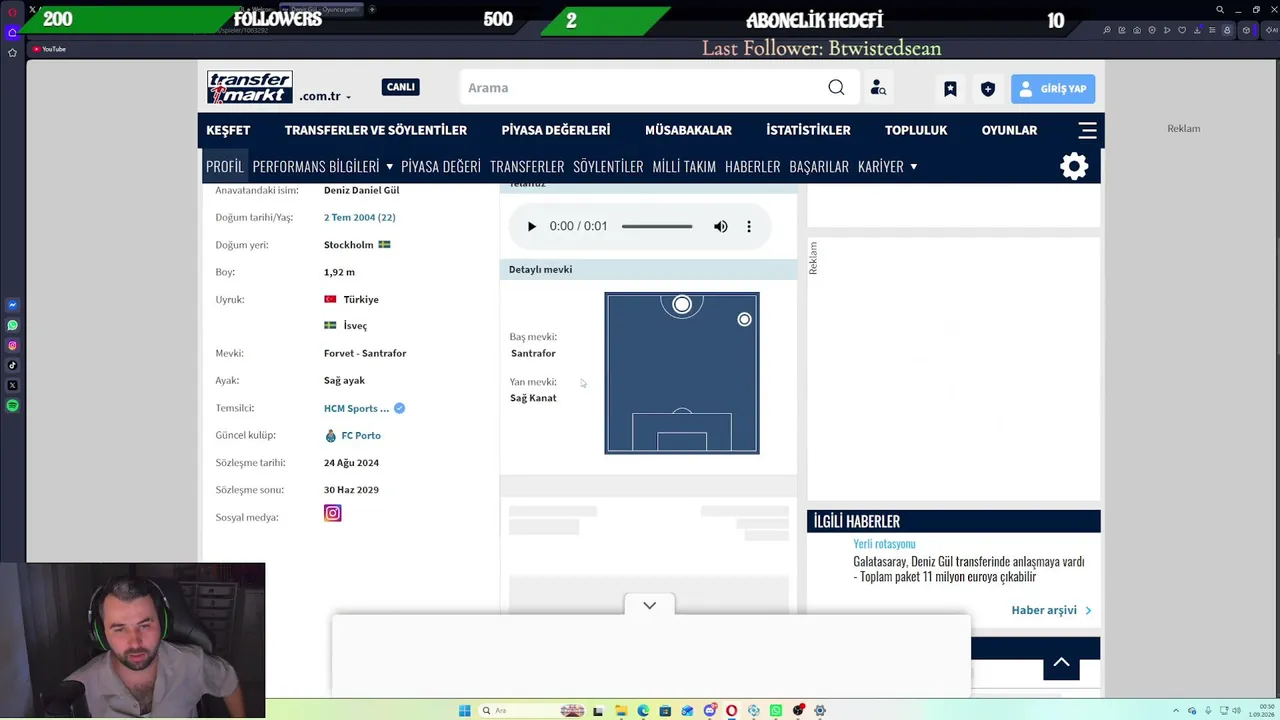Switch to the Haberler tab
Screen dimensions: 1280x720
click(752, 166)
